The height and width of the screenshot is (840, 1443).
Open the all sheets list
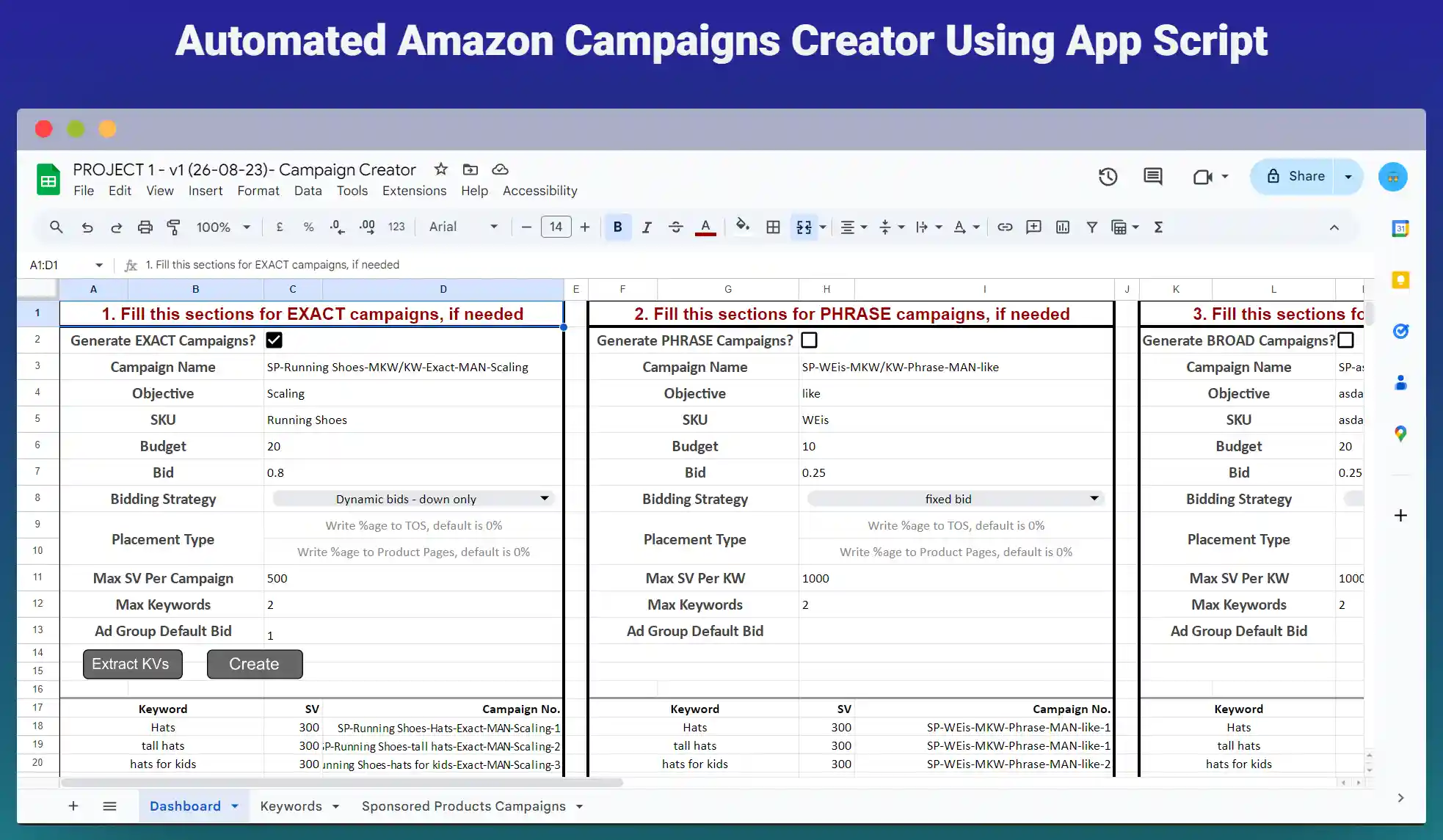[x=110, y=806]
